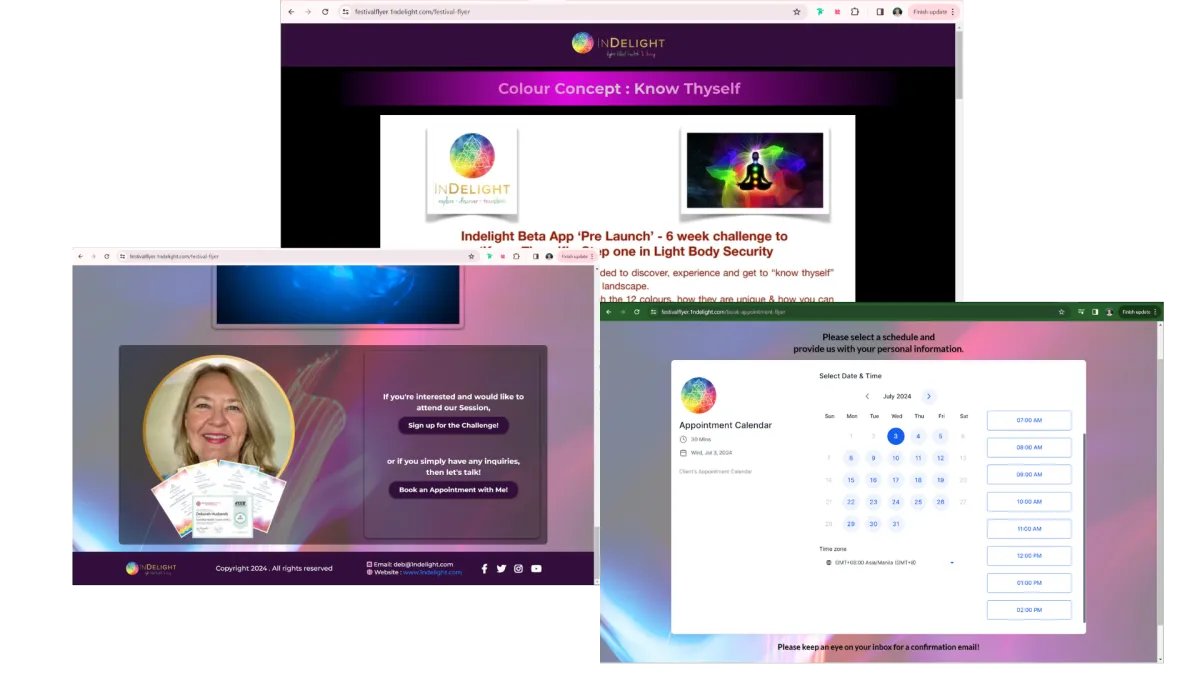Reload the Sign up flyer window page
The height and width of the screenshot is (675, 1200).
point(107,256)
